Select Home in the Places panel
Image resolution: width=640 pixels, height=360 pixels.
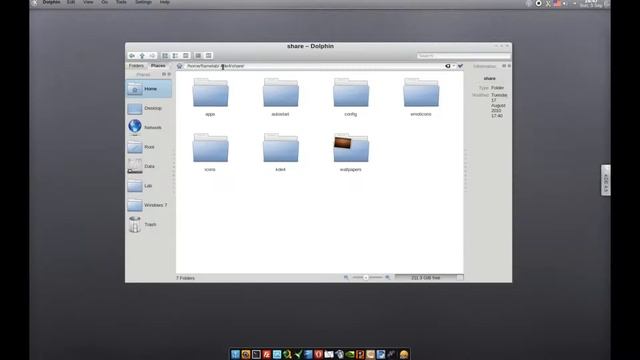click(149, 89)
